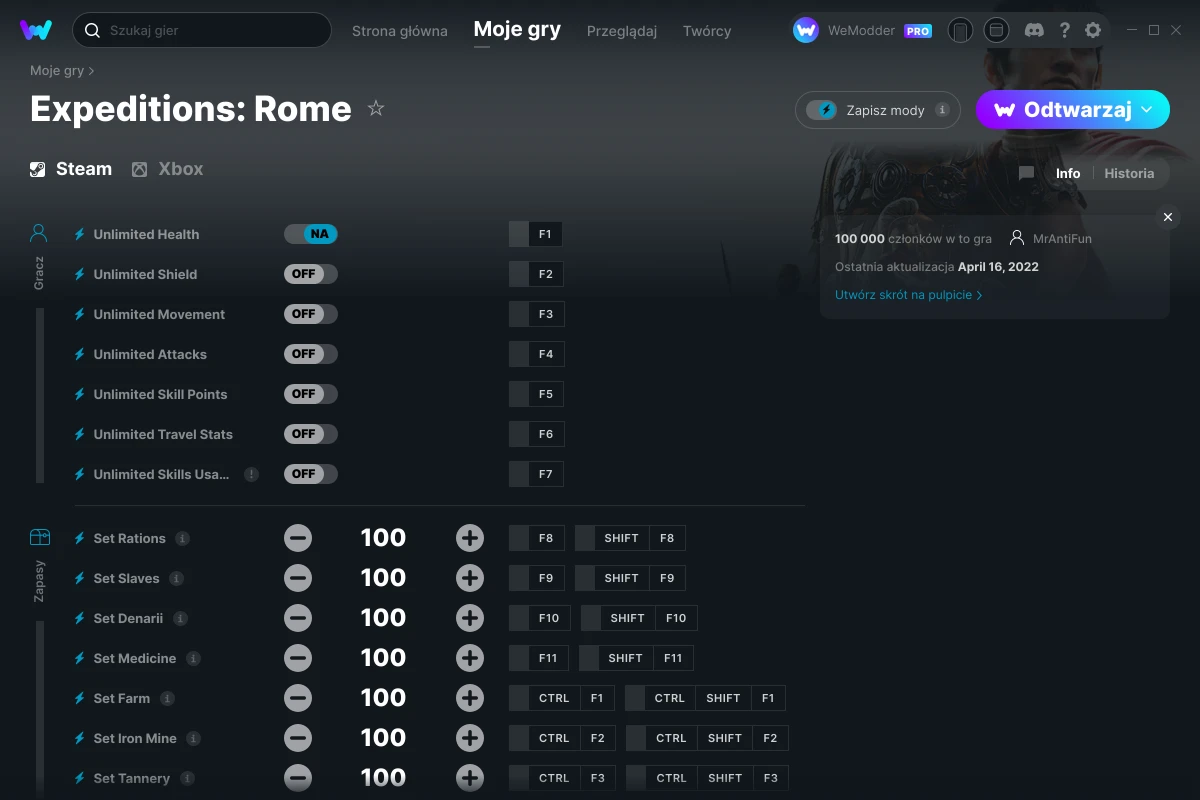Decrease the Set Farm value
This screenshot has width=1200, height=800.
tap(298, 698)
